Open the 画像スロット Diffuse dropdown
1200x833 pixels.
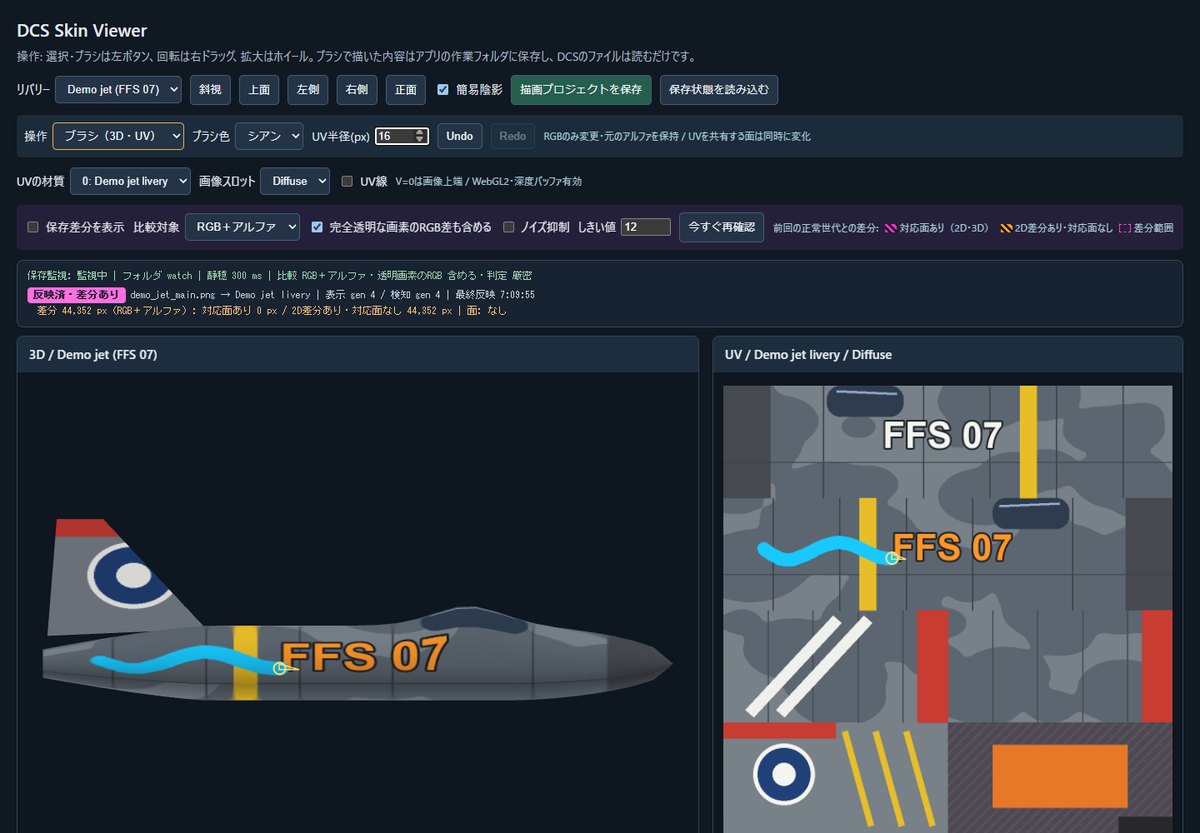tap(295, 181)
